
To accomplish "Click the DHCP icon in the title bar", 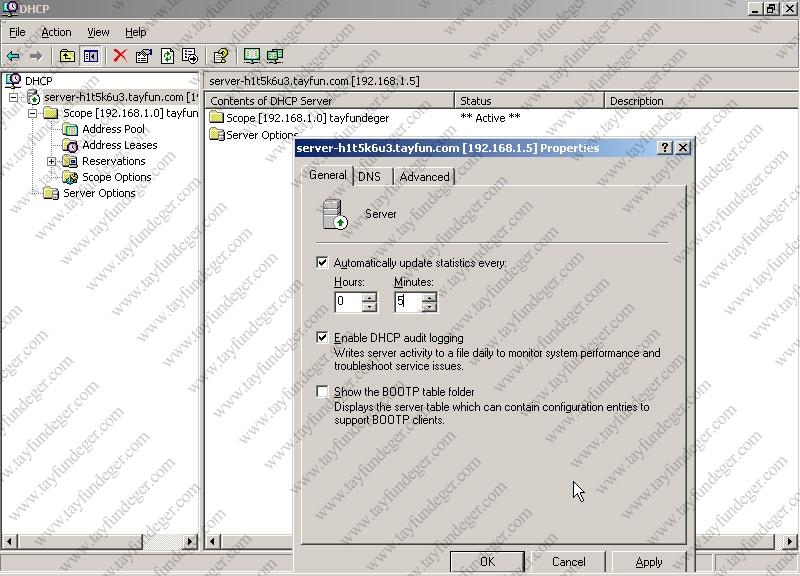I will [x=10, y=8].
